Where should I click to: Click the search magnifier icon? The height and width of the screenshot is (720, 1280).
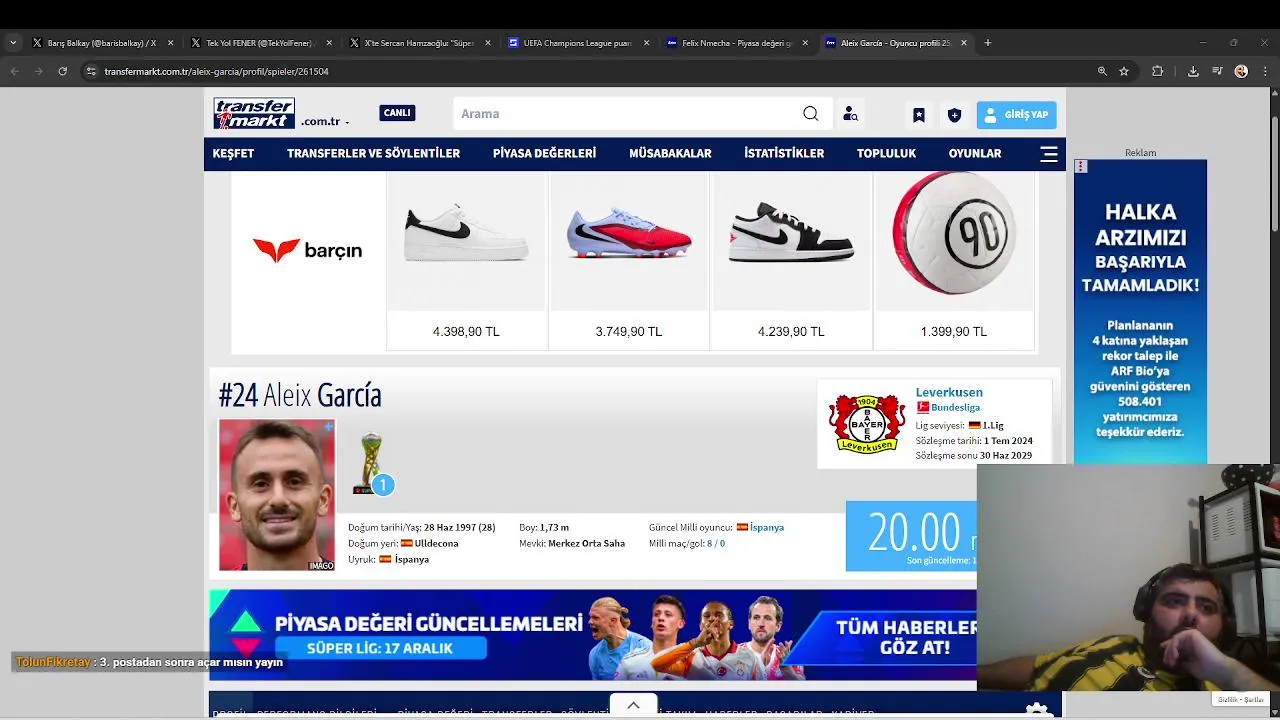(x=811, y=114)
